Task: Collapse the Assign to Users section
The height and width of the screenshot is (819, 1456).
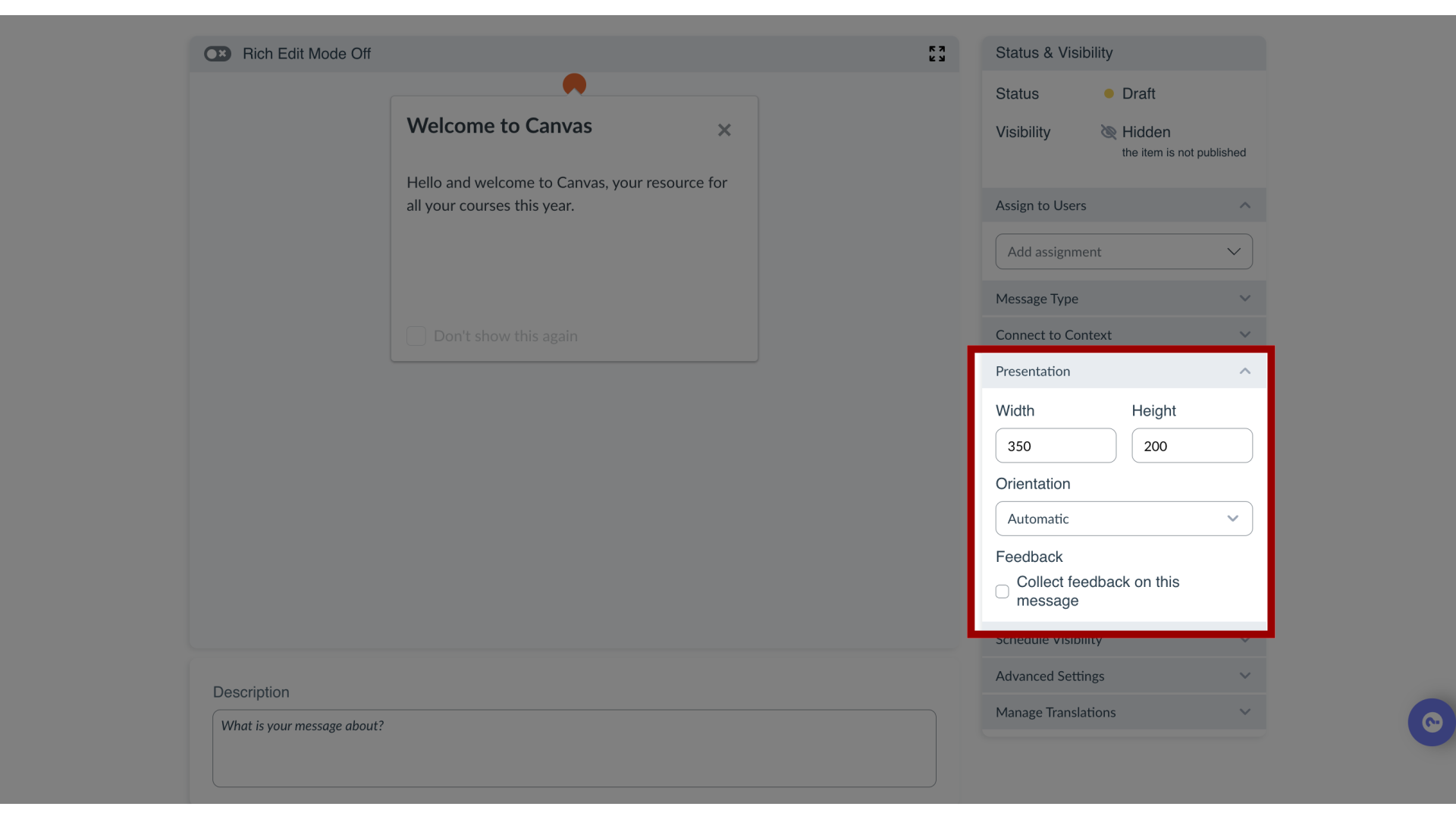Action: coord(1124,206)
